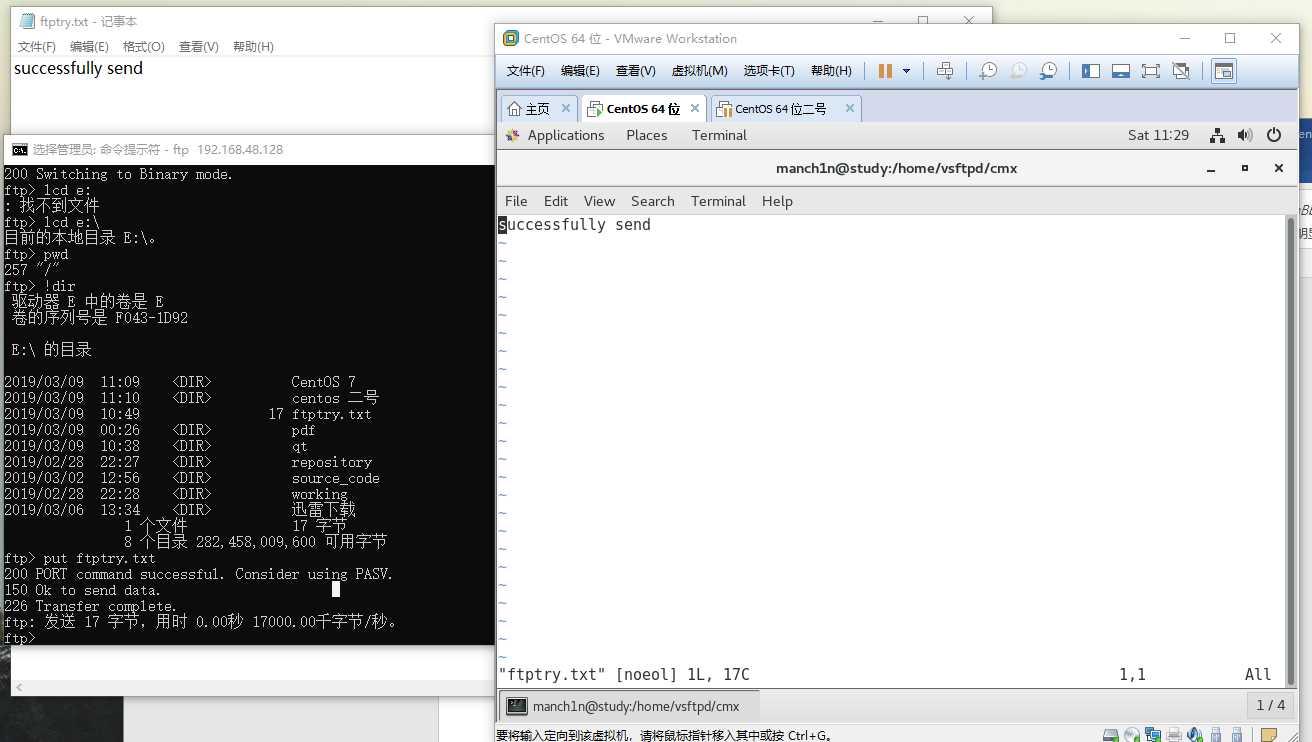Open Notepad 编辑(E) menu

[x=89, y=46]
